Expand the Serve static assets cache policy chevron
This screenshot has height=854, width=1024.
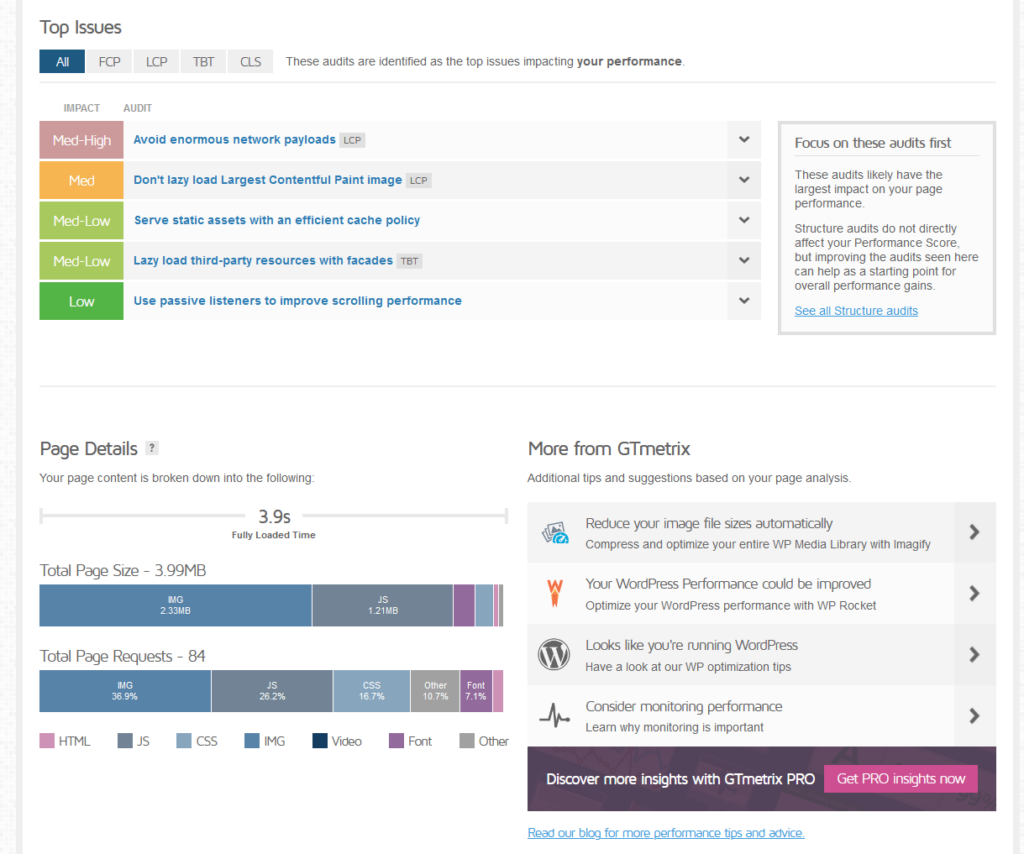tap(744, 220)
